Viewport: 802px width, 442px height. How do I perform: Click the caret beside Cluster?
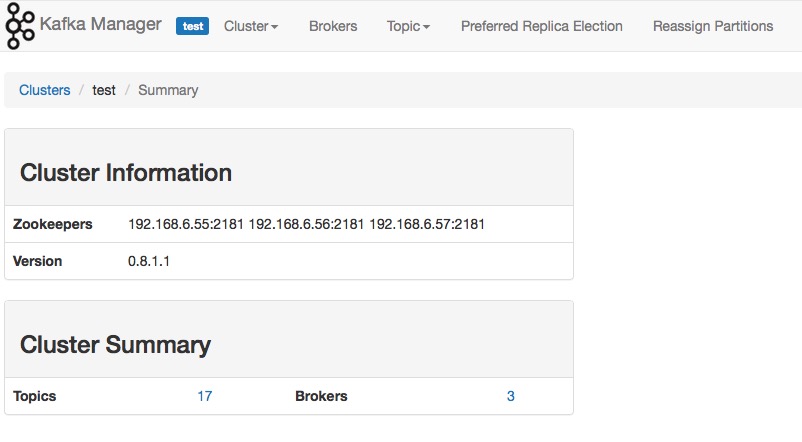click(275, 27)
